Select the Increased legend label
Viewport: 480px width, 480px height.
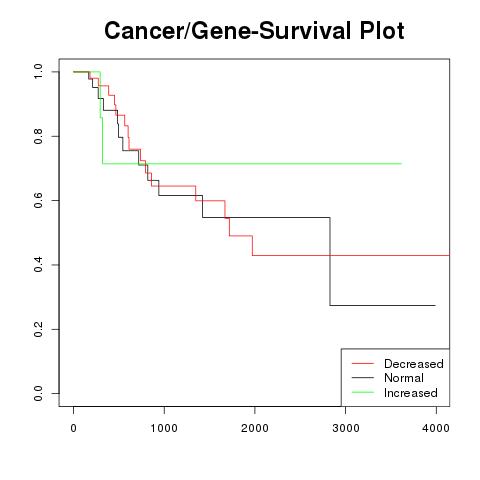411,393
